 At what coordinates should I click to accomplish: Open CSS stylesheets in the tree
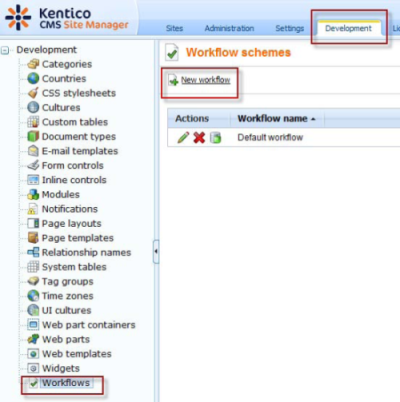[x=79, y=93]
